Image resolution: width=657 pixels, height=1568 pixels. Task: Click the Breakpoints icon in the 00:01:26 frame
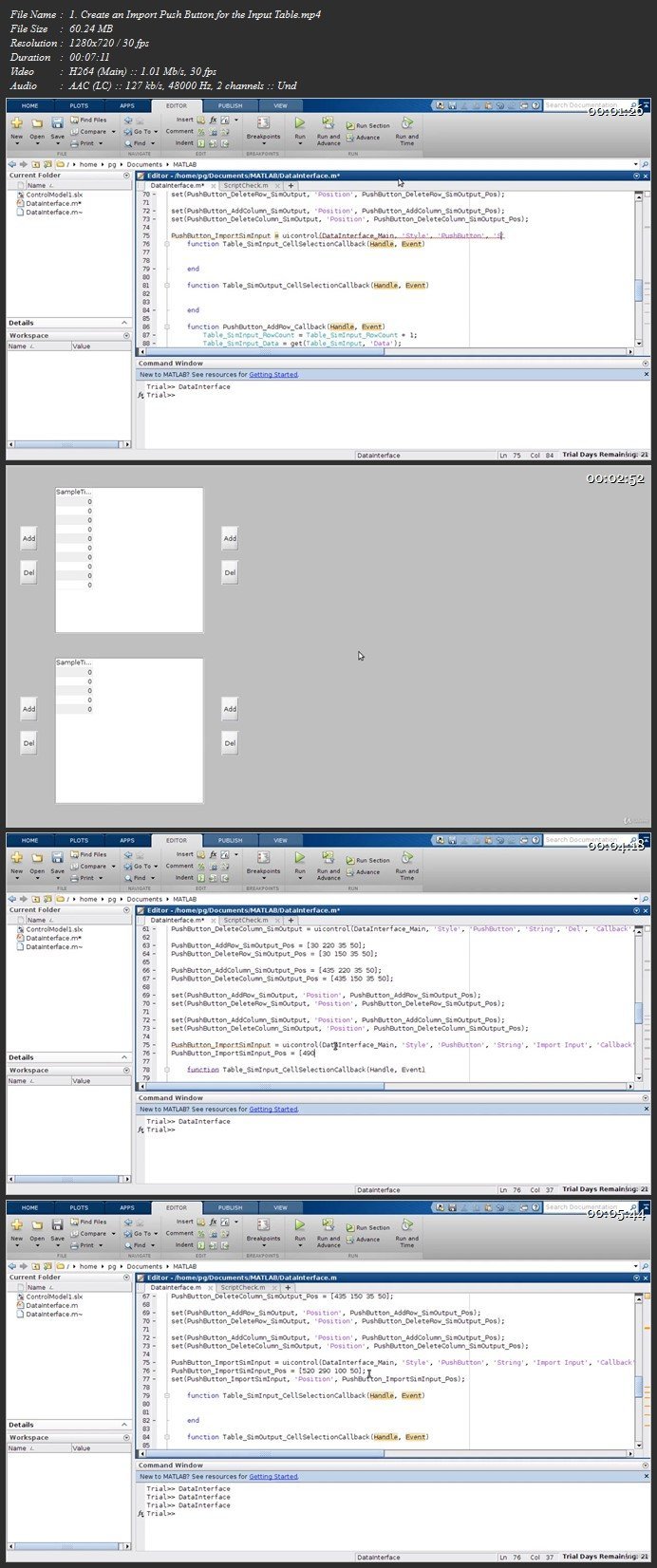263,122
